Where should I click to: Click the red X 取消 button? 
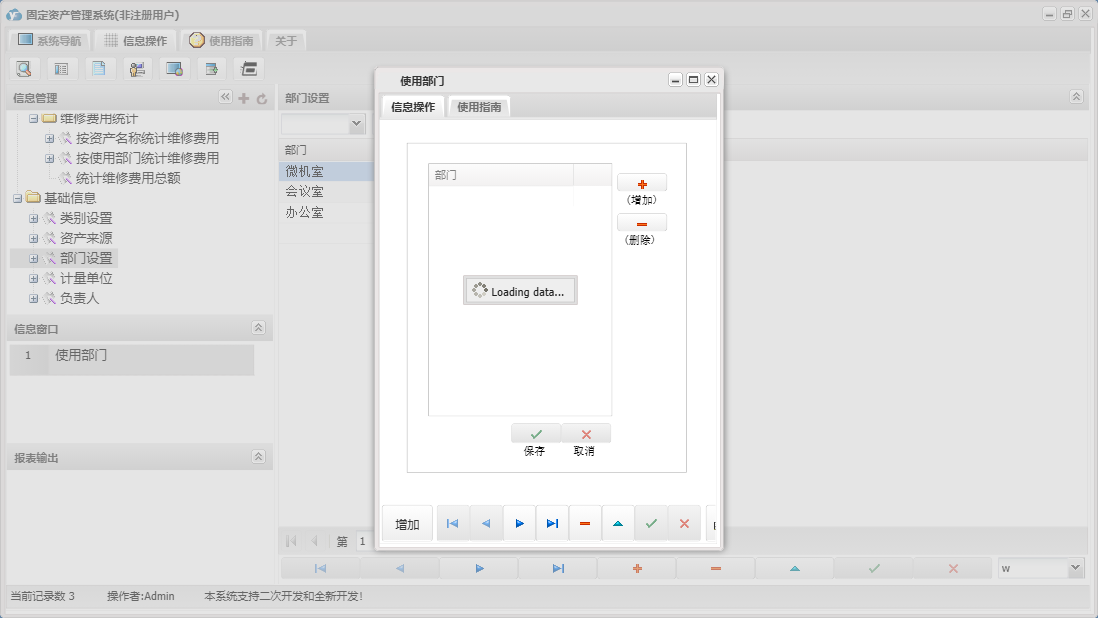(586, 434)
